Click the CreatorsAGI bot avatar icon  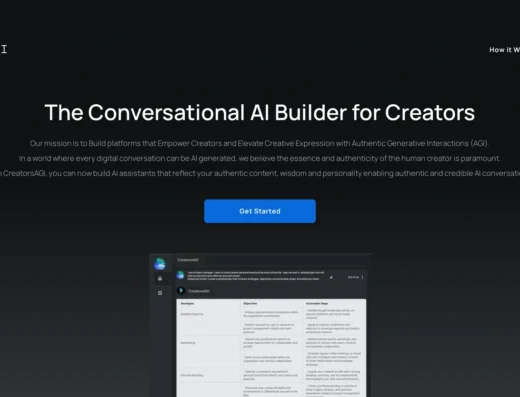pyautogui.click(x=181, y=291)
